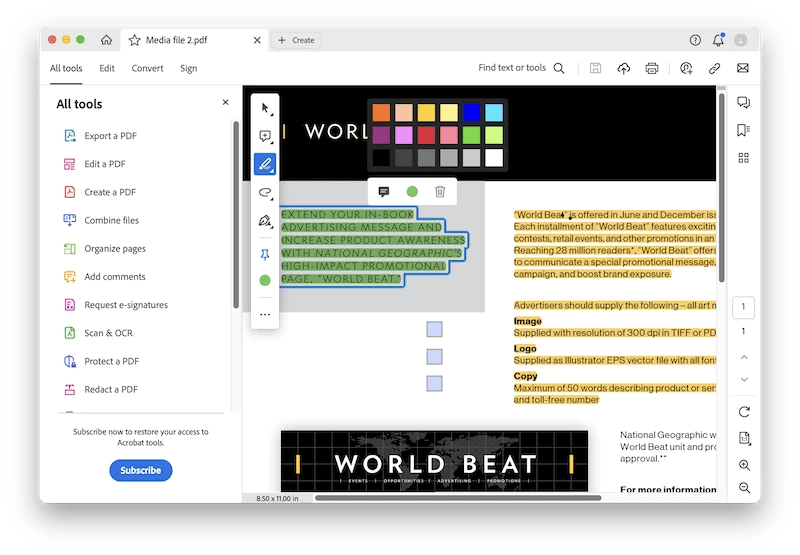Delete the selected highlight
800x555 pixels.
pyautogui.click(x=440, y=191)
